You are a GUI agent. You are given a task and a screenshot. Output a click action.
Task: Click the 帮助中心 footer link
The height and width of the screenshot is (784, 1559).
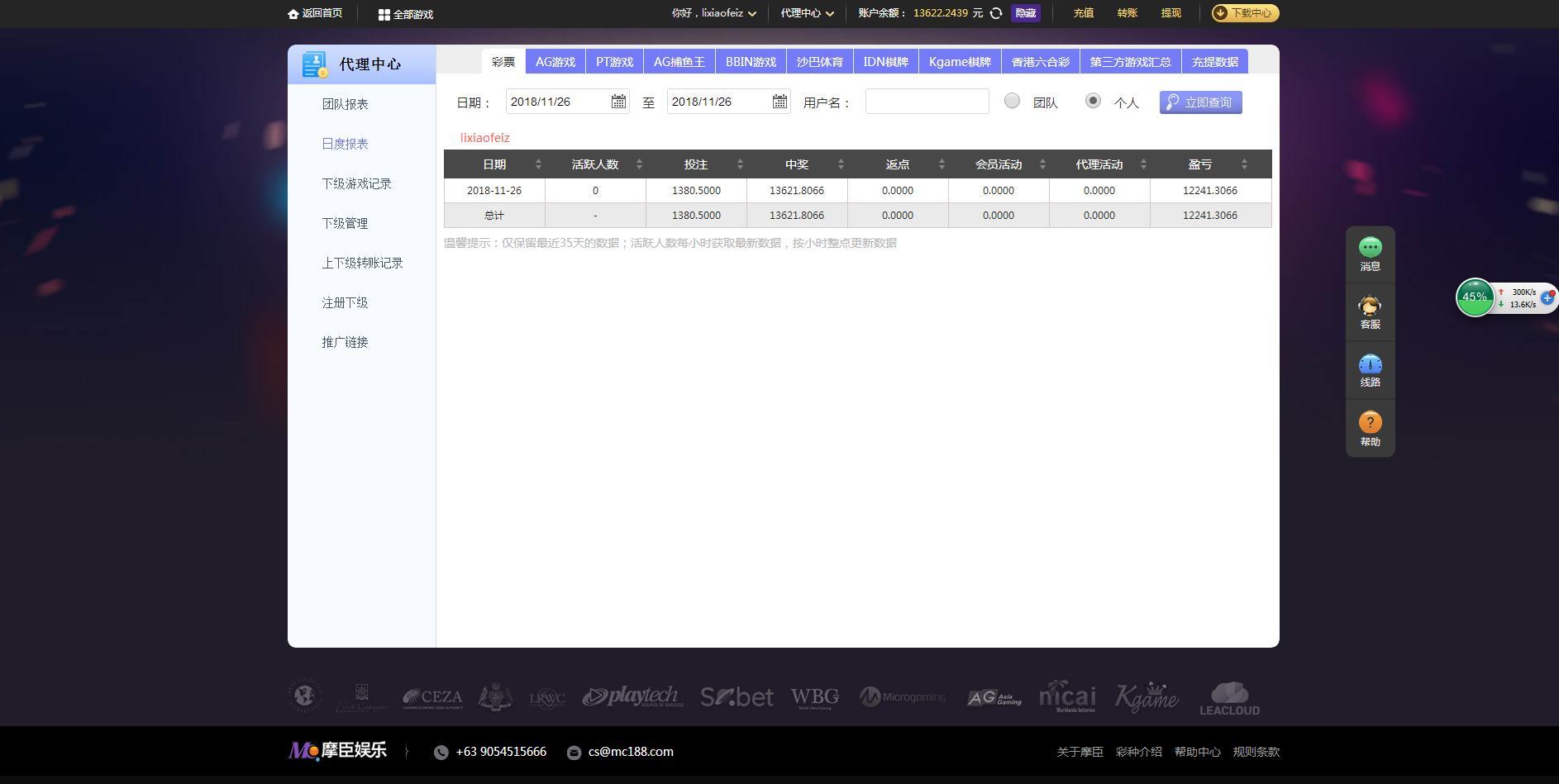(1197, 752)
